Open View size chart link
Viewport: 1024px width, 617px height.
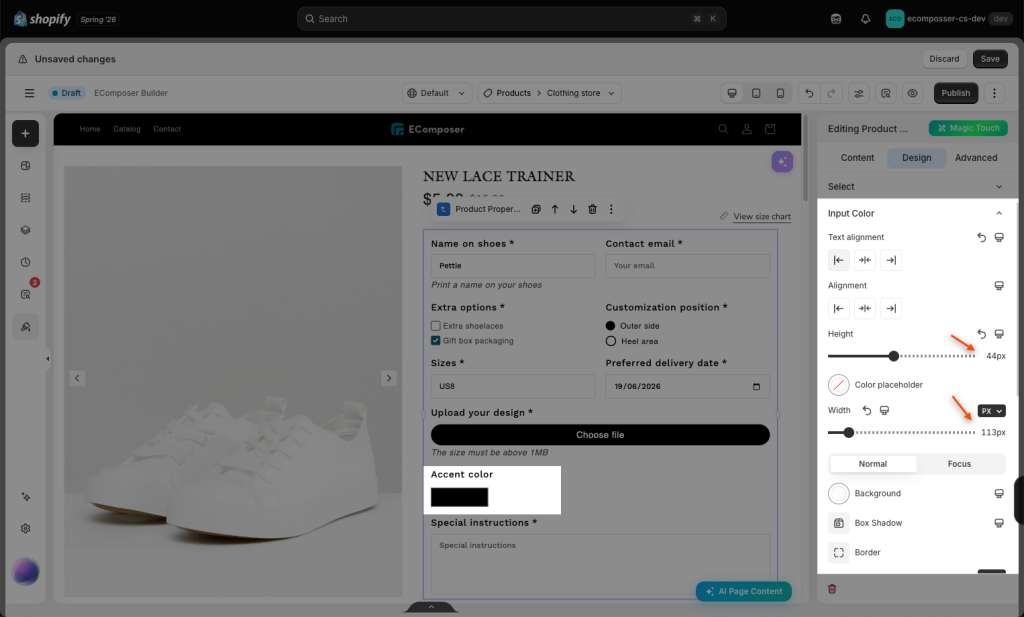click(x=761, y=217)
